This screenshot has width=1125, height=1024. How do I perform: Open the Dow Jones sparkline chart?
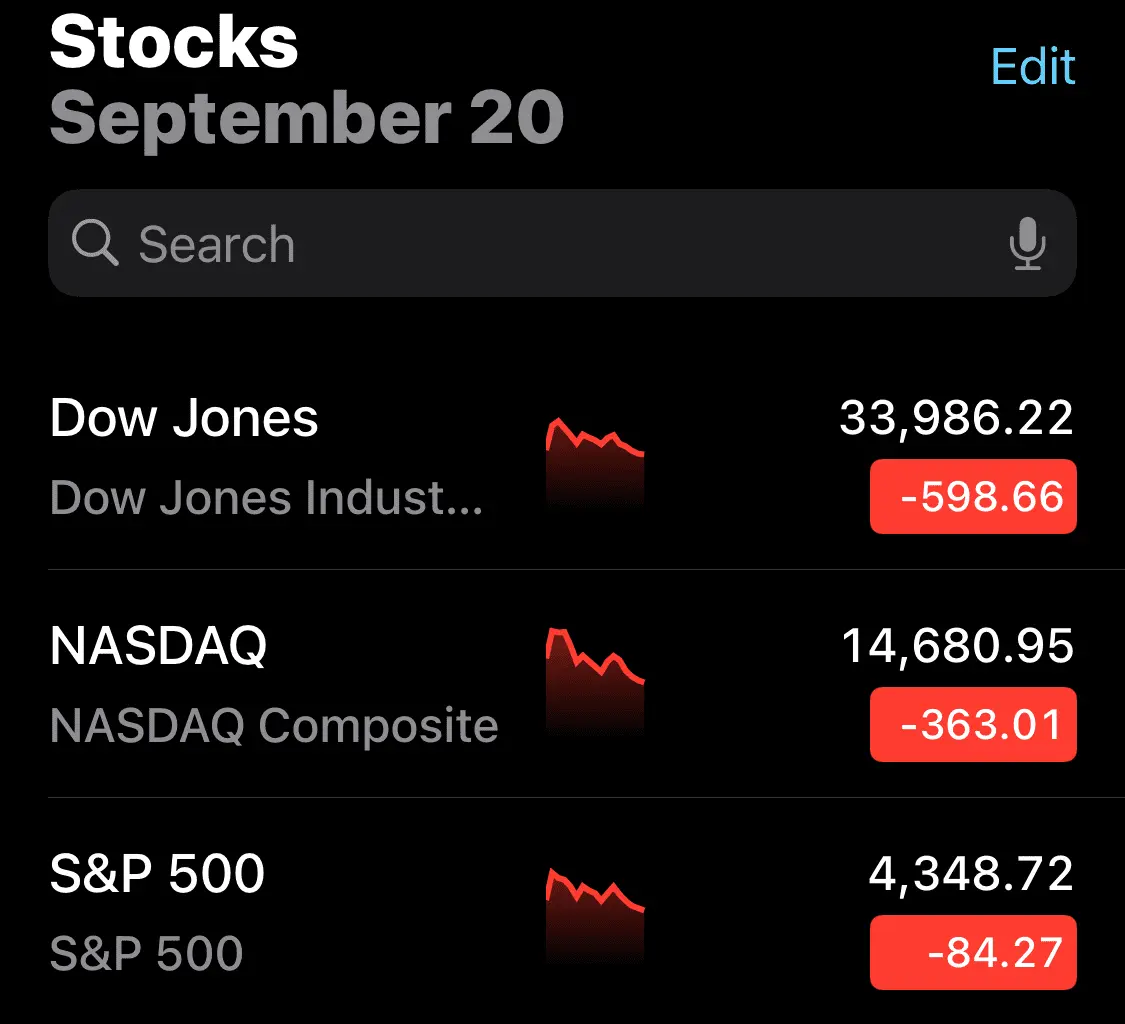[595, 462]
